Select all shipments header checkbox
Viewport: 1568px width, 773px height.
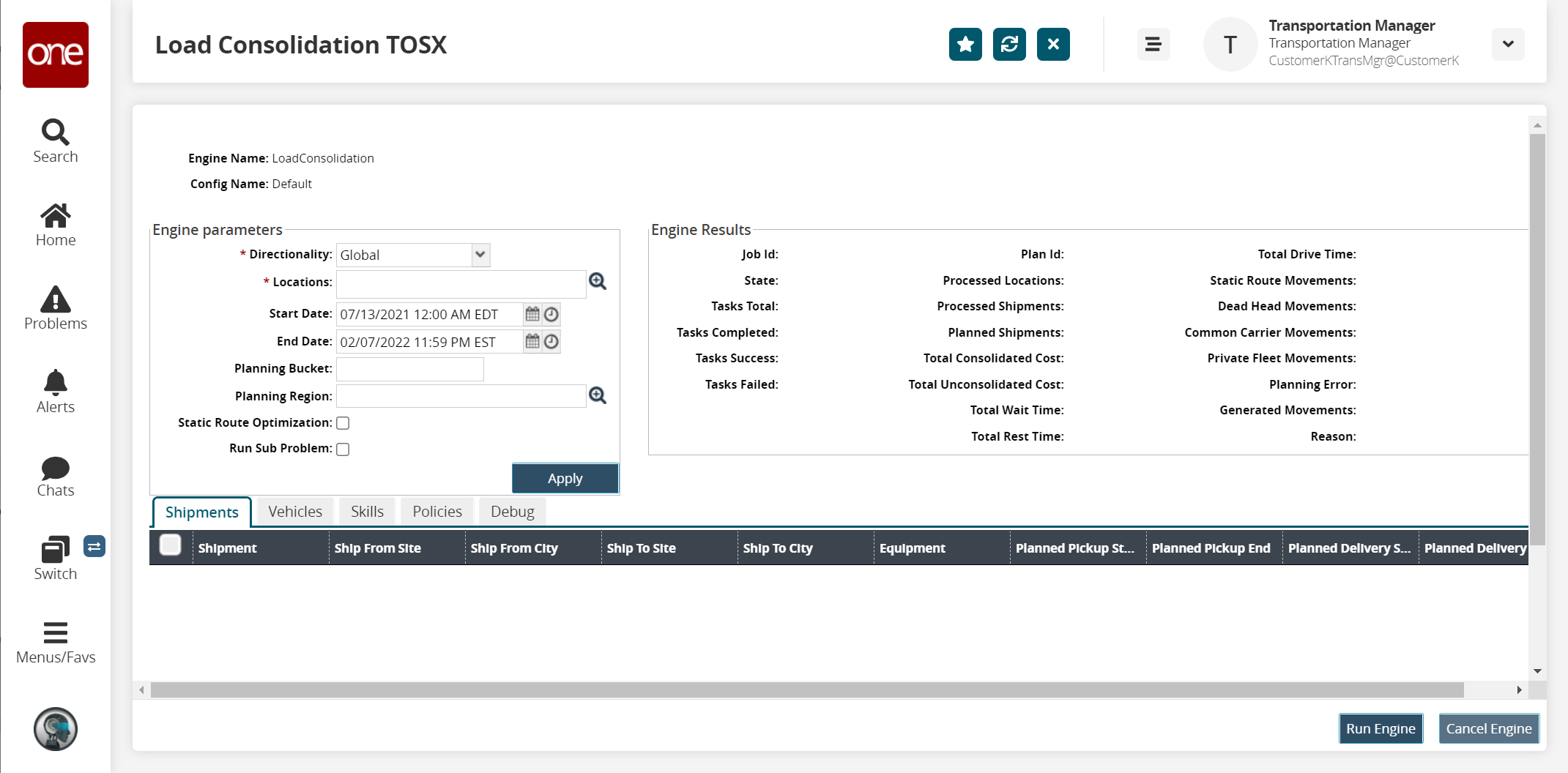click(x=170, y=545)
